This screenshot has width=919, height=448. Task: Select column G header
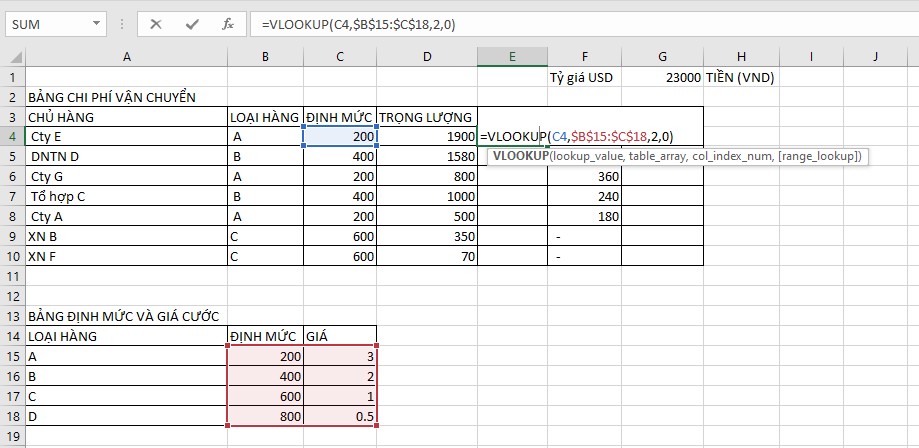pyautogui.click(x=662, y=57)
